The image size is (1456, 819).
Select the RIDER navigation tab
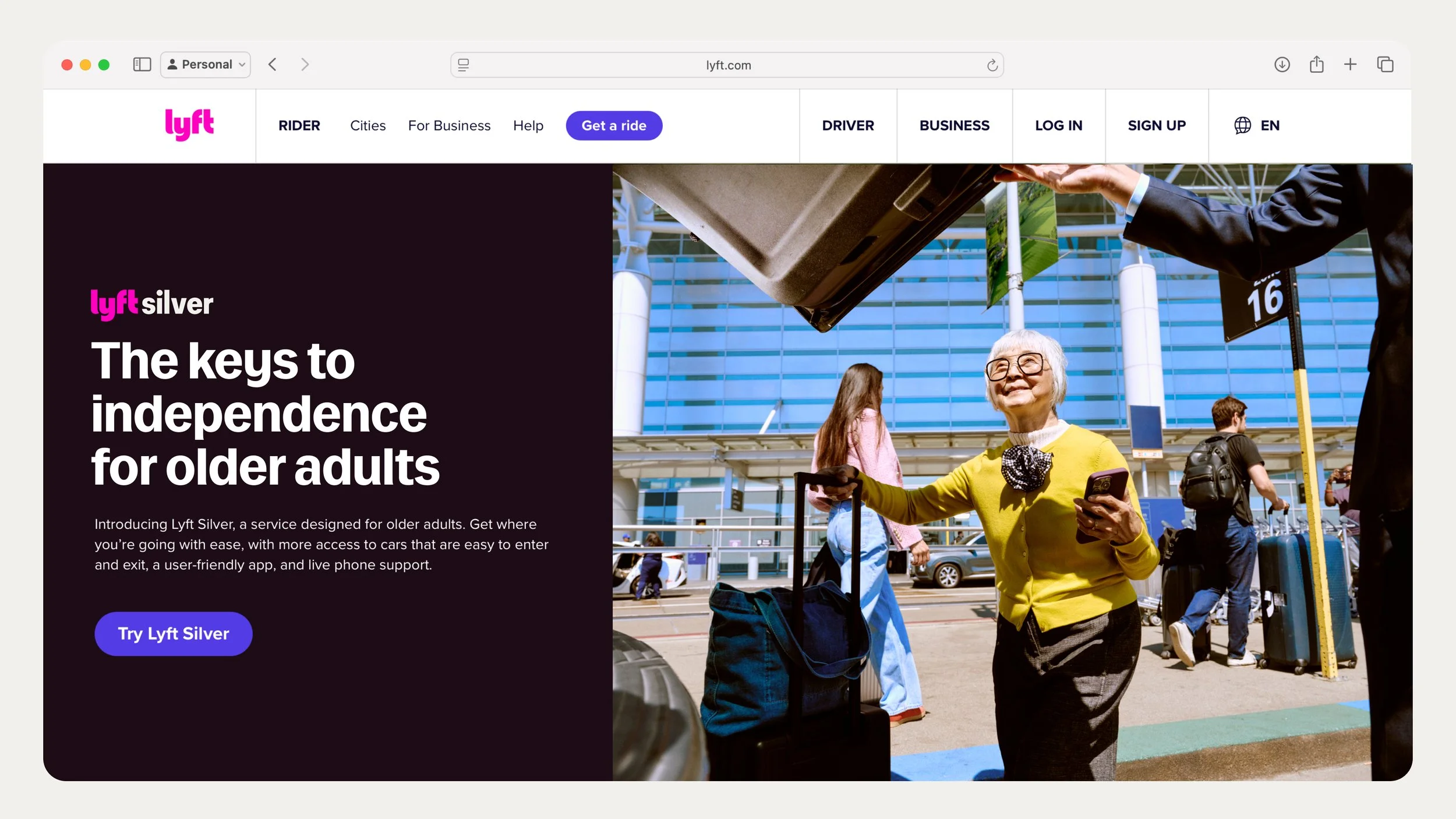pyautogui.click(x=299, y=125)
